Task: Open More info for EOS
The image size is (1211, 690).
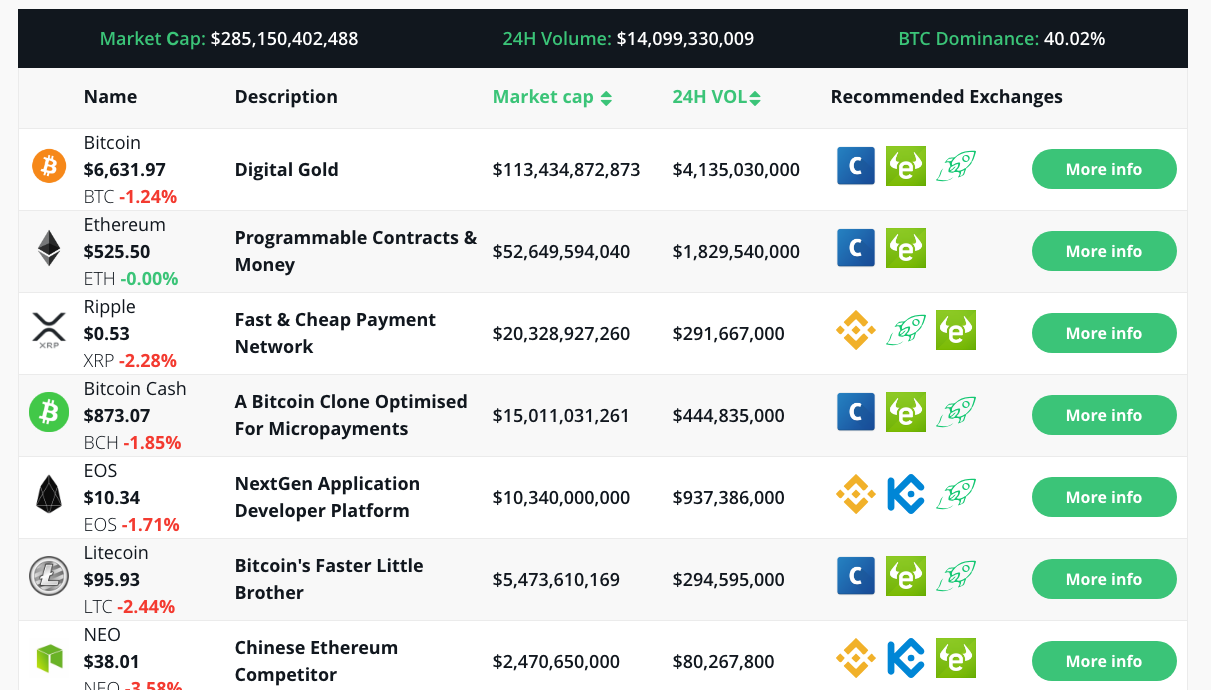Action: click(x=1104, y=497)
